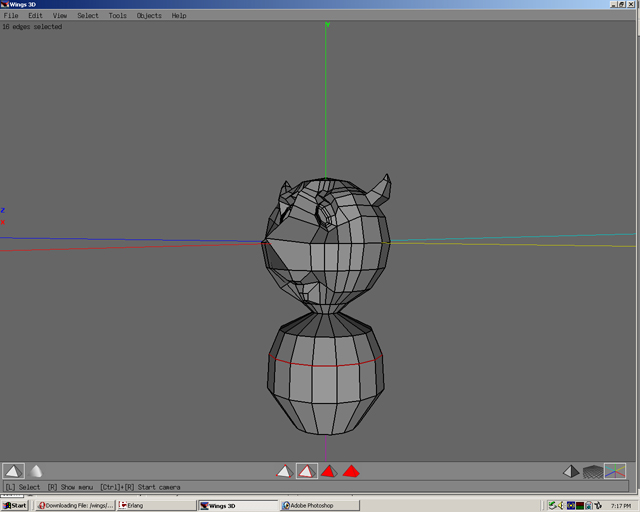Switch to Erlang taskbar window

point(156,505)
